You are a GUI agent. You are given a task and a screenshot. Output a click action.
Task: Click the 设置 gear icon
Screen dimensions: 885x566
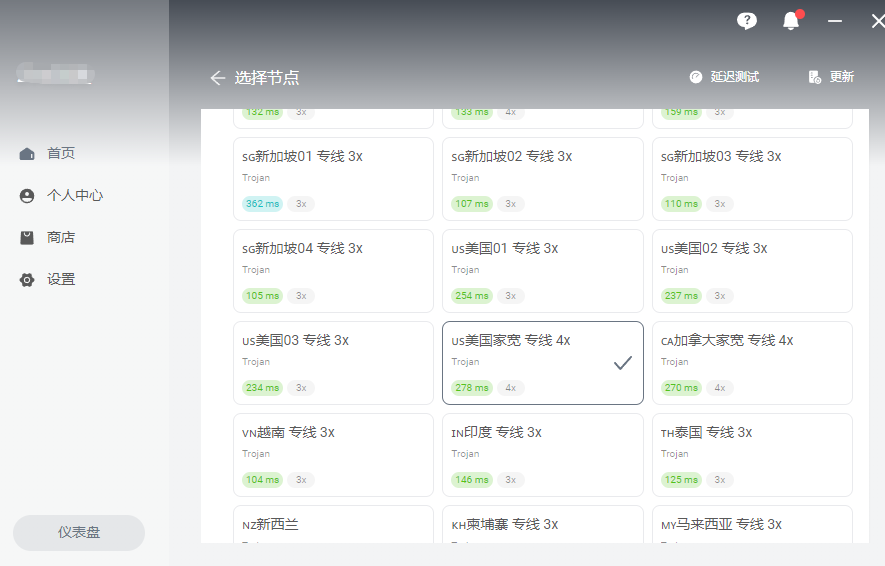(27, 280)
